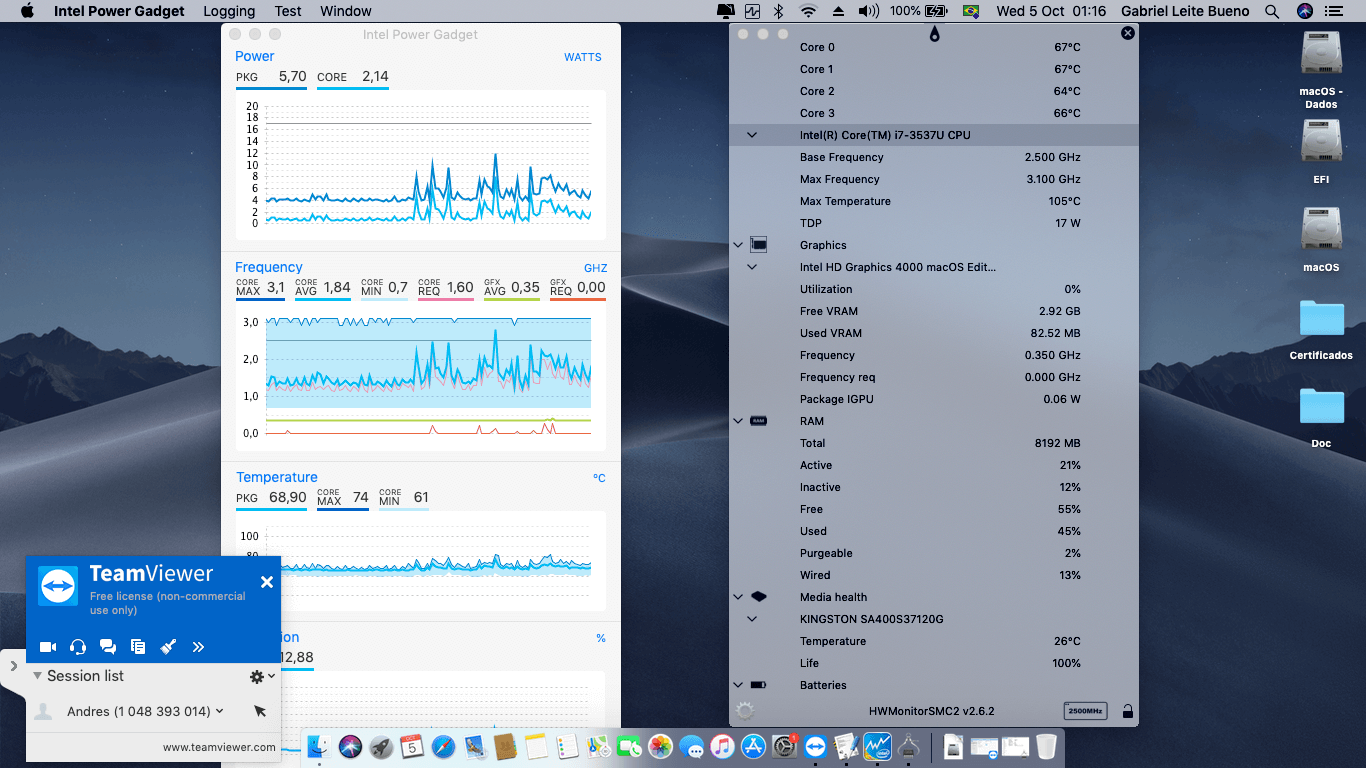The height and width of the screenshot is (768, 1366).
Task: Close the HWMonitor popover with X button
Action: click(x=1128, y=33)
